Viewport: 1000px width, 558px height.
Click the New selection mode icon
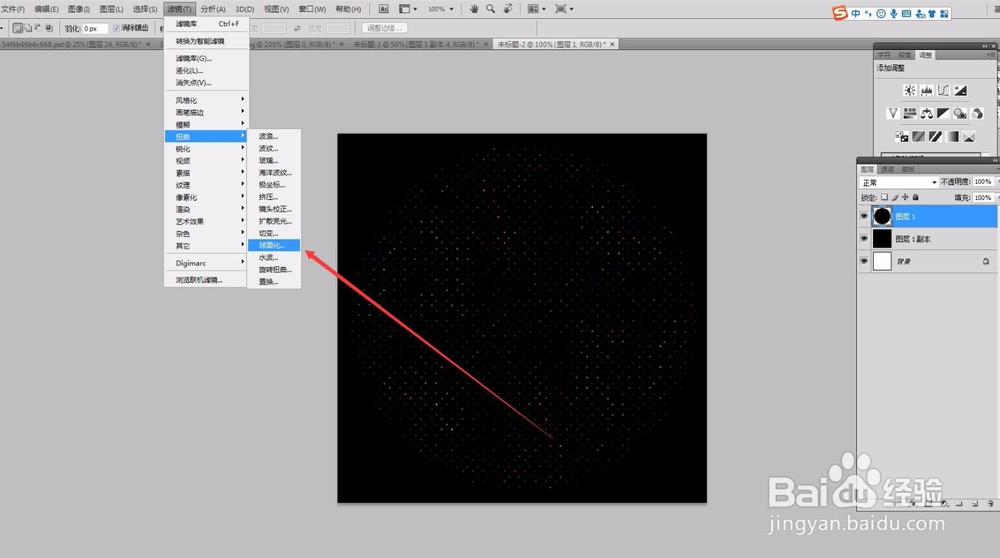coord(18,28)
